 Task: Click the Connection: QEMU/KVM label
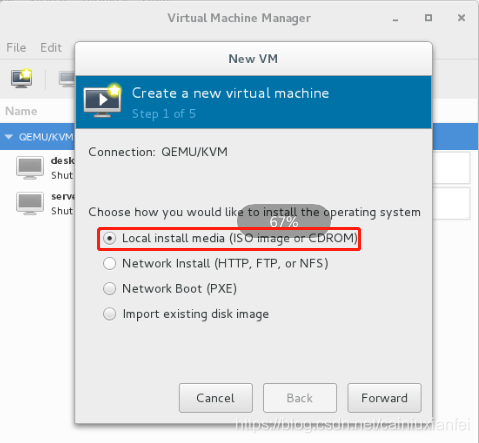[158, 152]
